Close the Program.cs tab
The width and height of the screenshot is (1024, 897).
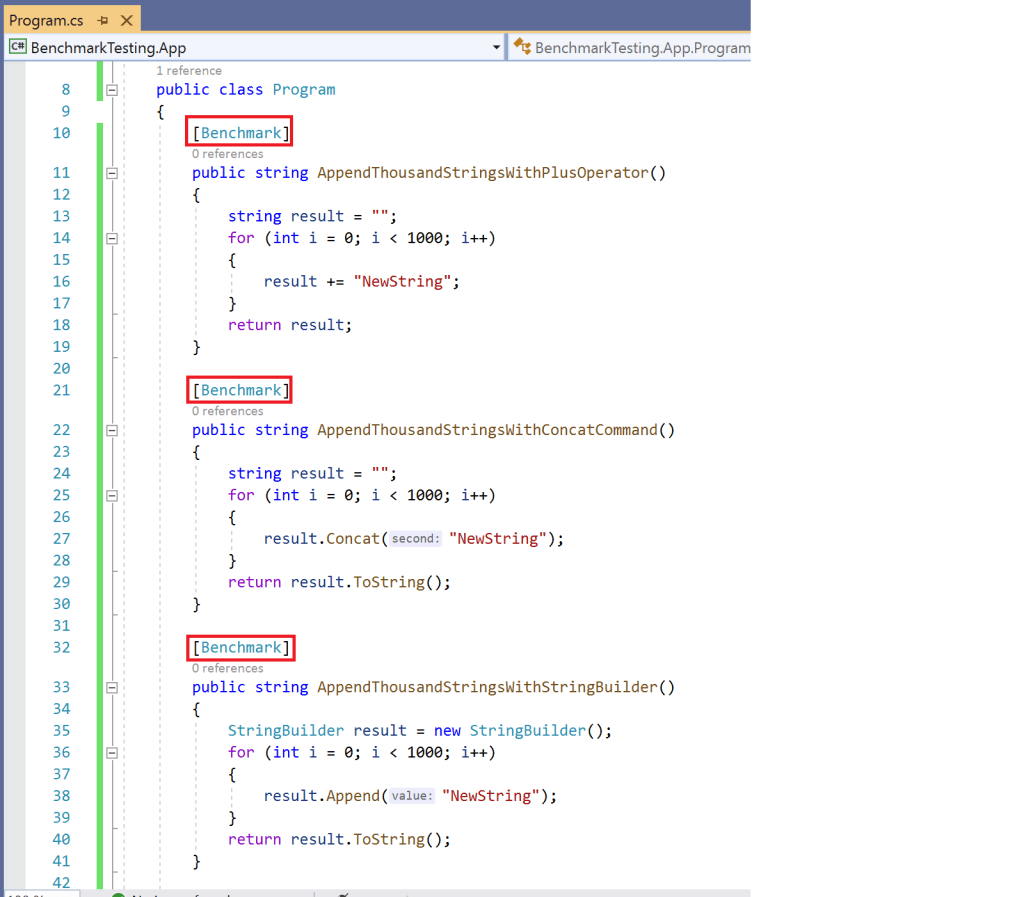point(126,20)
